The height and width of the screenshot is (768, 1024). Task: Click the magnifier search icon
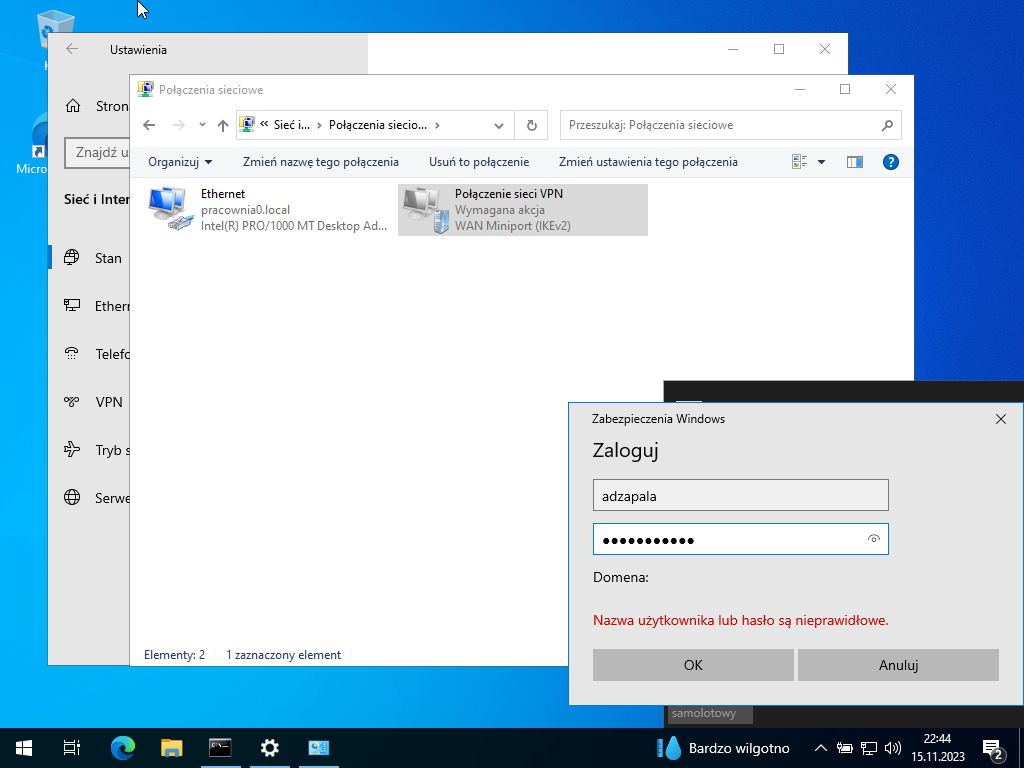[887, 125]
